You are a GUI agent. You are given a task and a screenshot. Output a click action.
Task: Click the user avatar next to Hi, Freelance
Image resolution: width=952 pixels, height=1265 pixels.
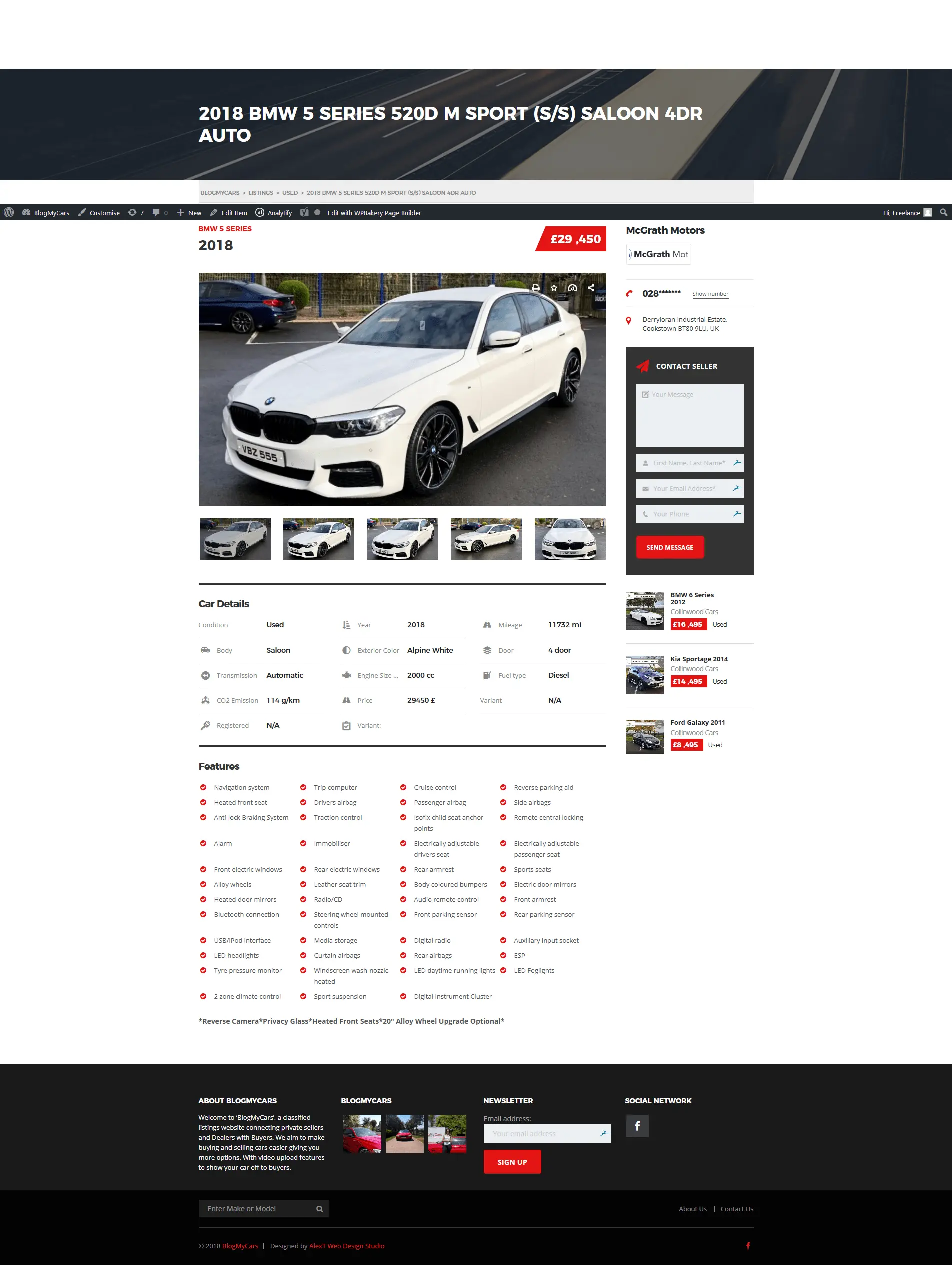[x=928, y=212]
